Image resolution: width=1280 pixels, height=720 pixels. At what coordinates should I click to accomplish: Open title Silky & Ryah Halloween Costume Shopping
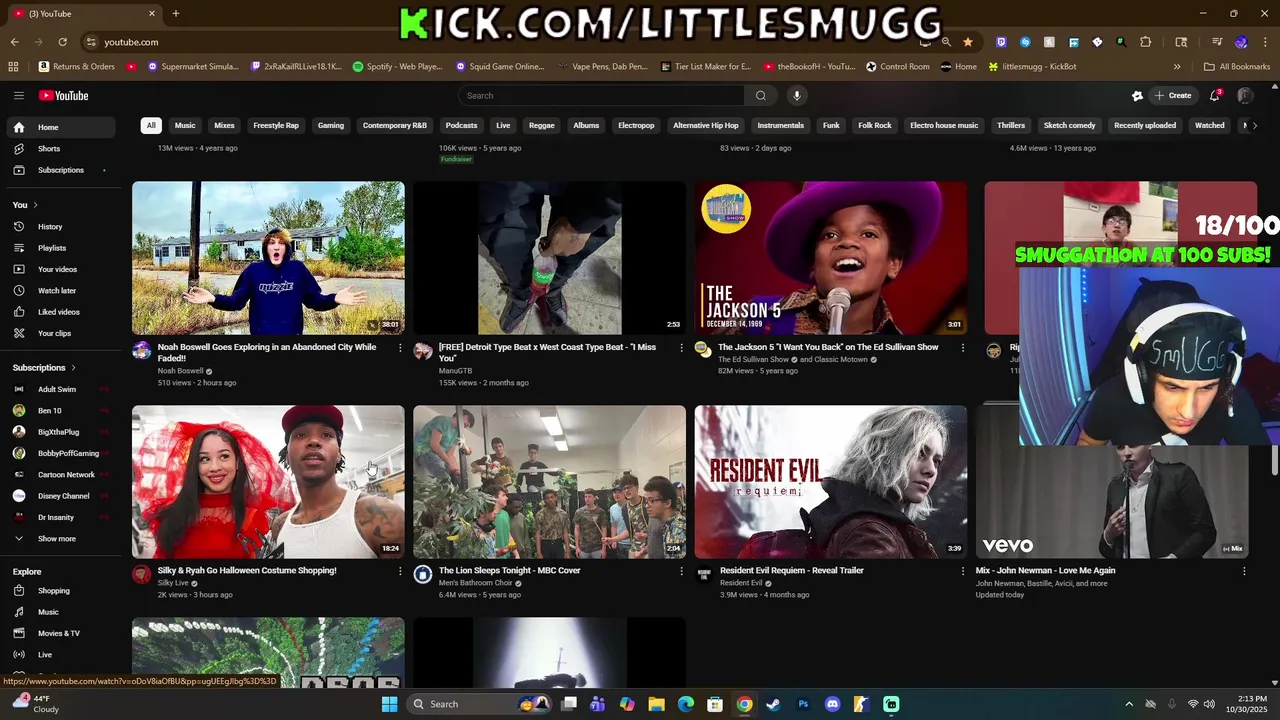point(247,571)
